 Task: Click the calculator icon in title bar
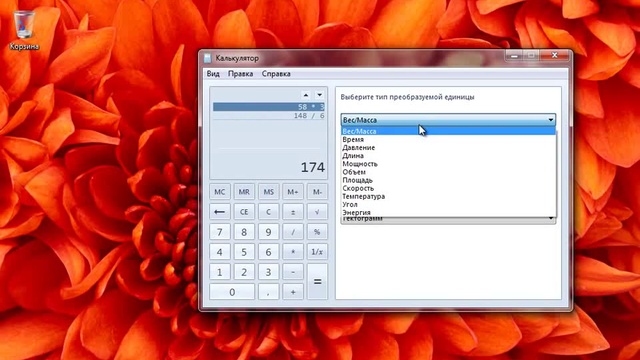coord(208,58)
